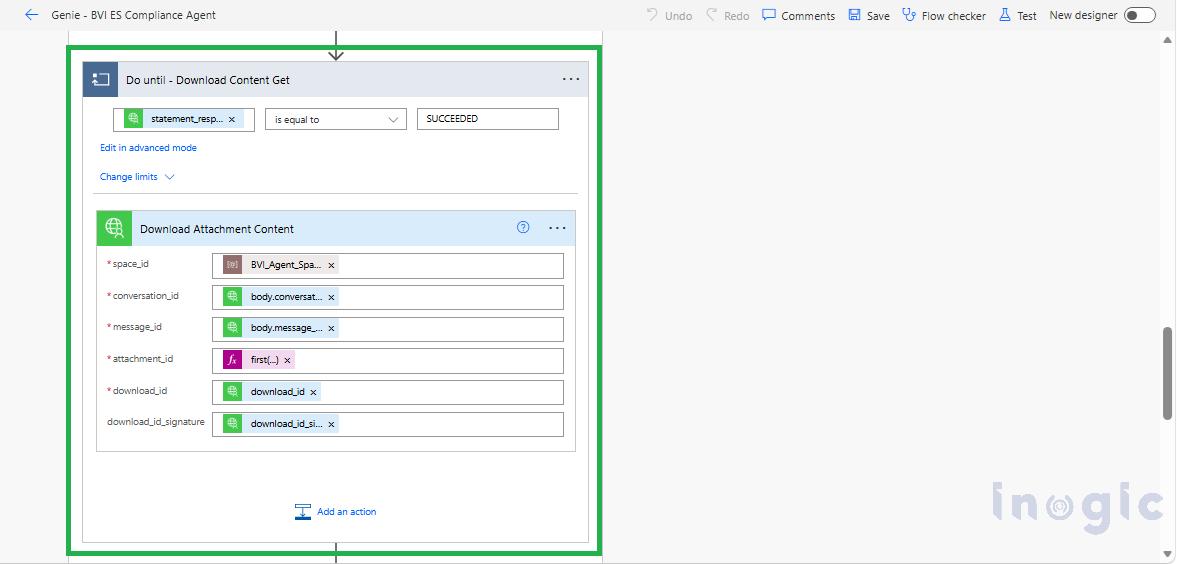Remove the first(...) expression token
Screen dimensions: 1178x564
click(287, 360)
